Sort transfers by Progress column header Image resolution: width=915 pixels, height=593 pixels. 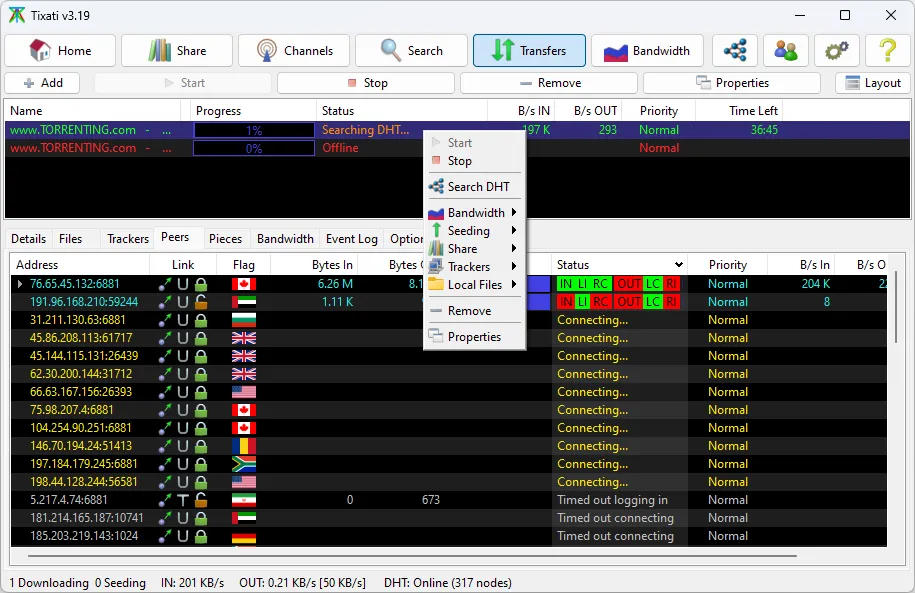click(x=254, y=111)
